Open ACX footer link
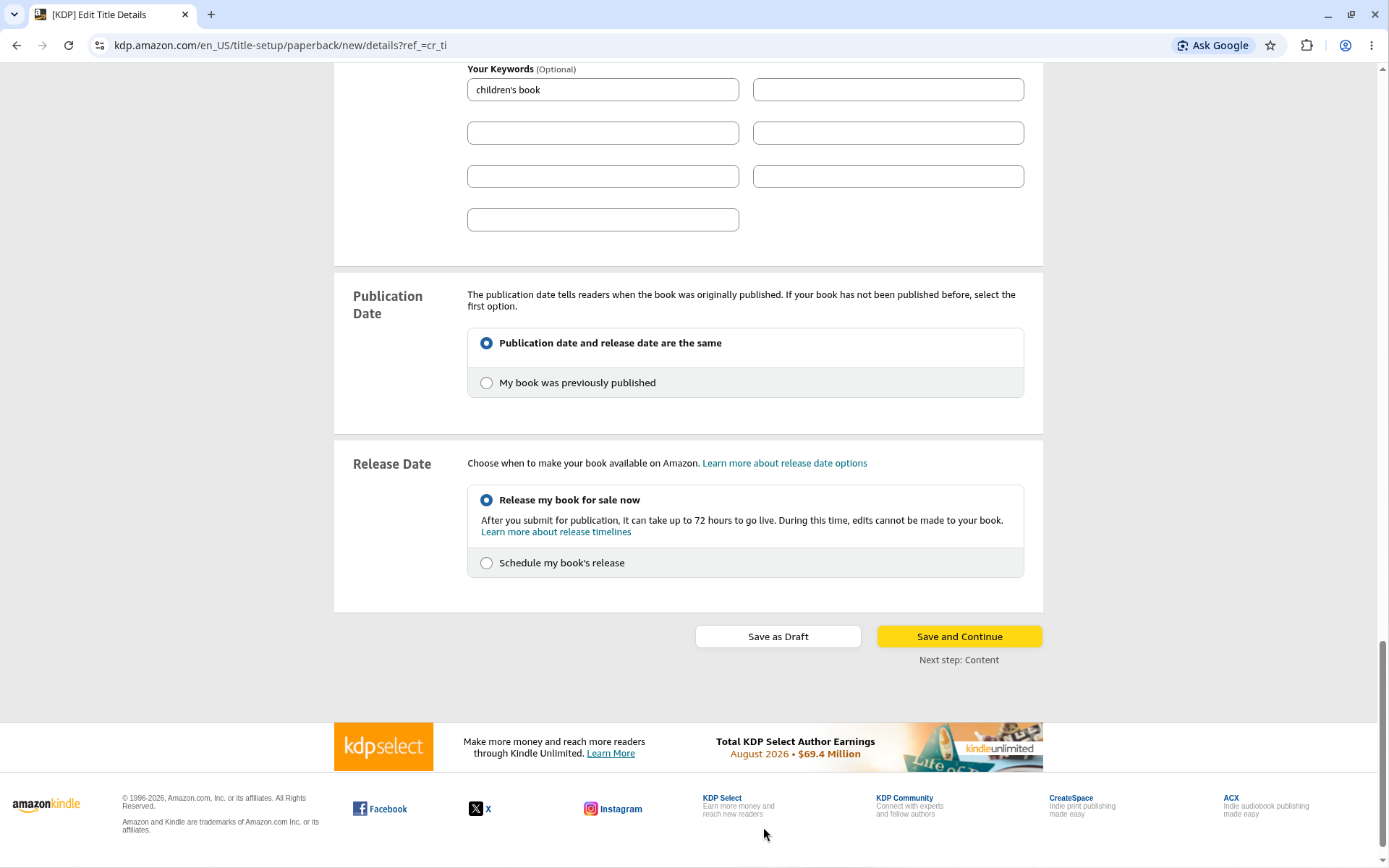Screen dimensions: 1389x868 [x=1231, y=799]
